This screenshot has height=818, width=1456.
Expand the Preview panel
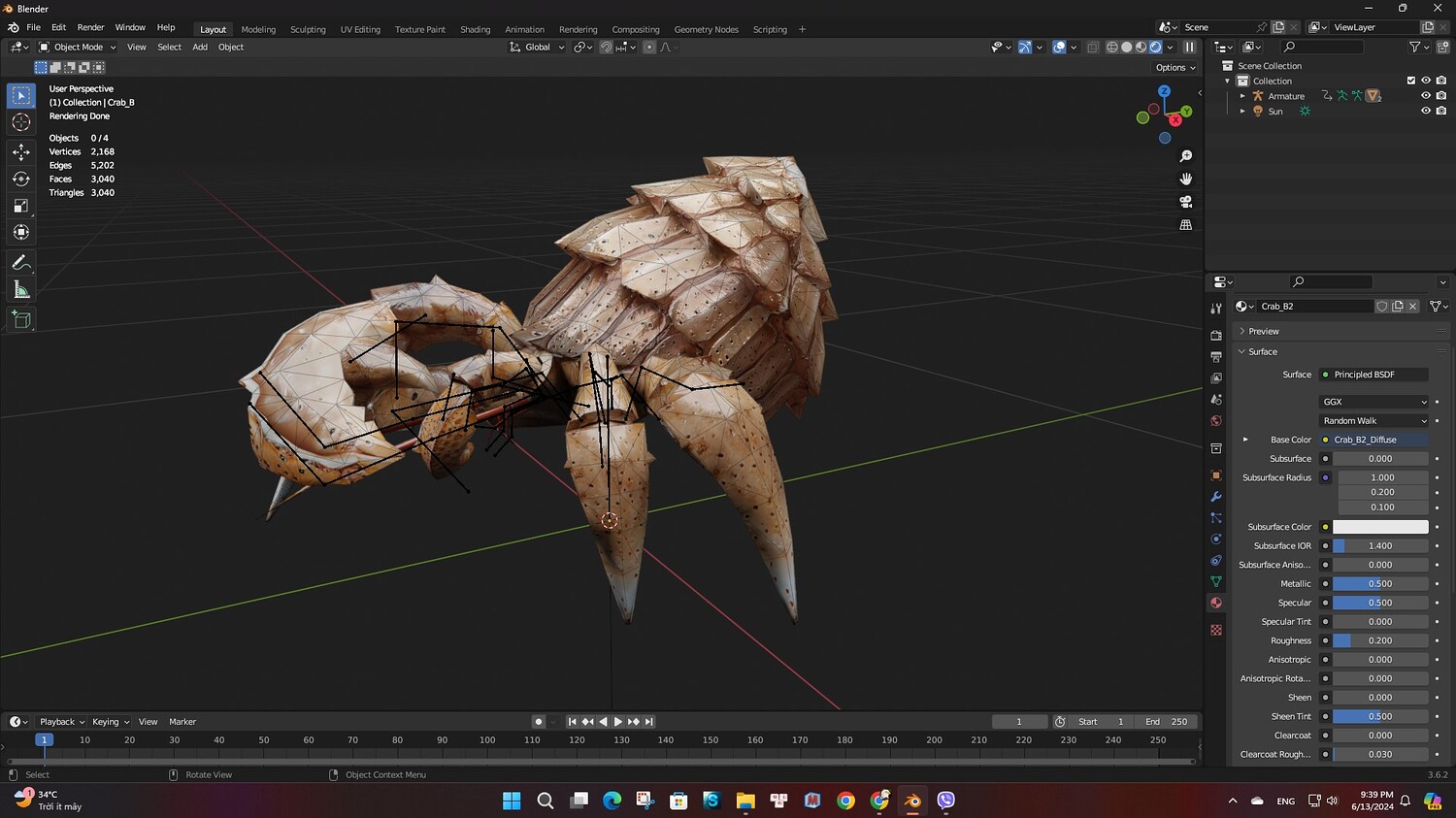tap(1263, 331)
